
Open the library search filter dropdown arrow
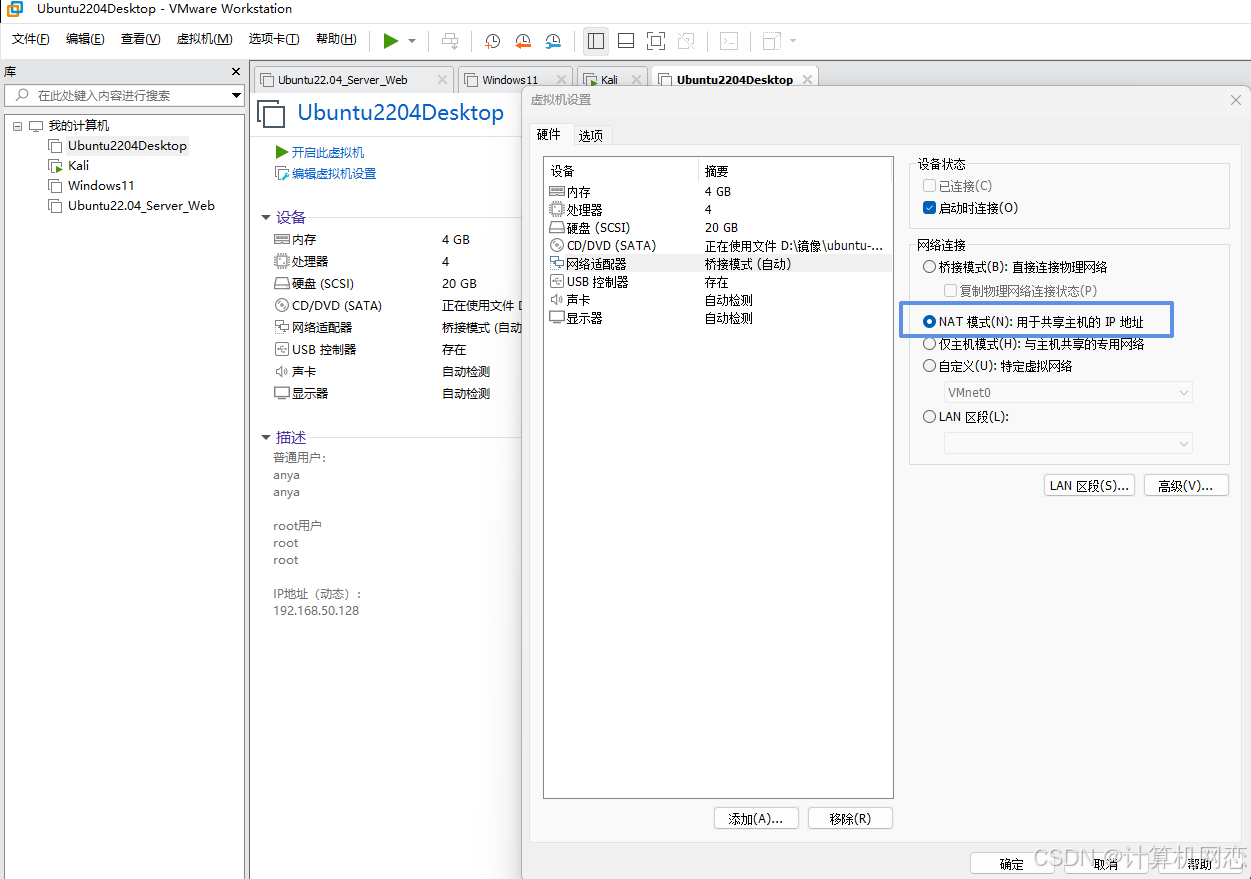click(237, 96)
